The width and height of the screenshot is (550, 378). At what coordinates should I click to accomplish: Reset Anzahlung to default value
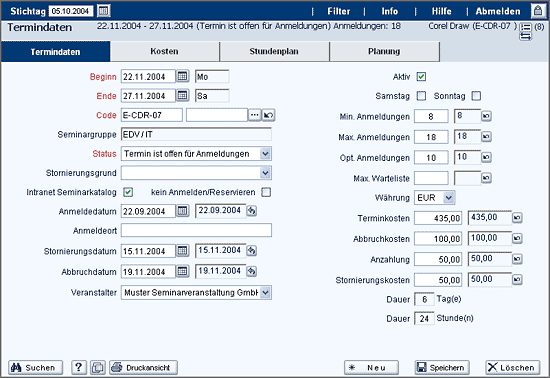(x=517, y=259)
